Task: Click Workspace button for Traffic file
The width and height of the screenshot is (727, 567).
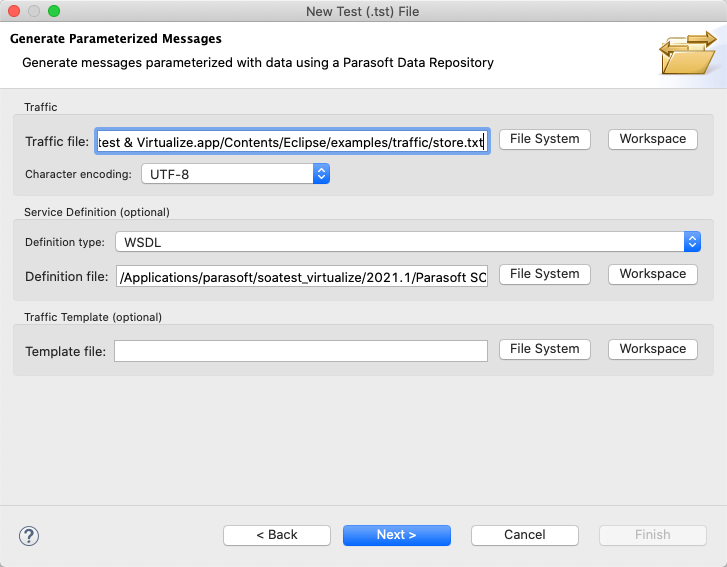Action: click(x=653, y=139)
